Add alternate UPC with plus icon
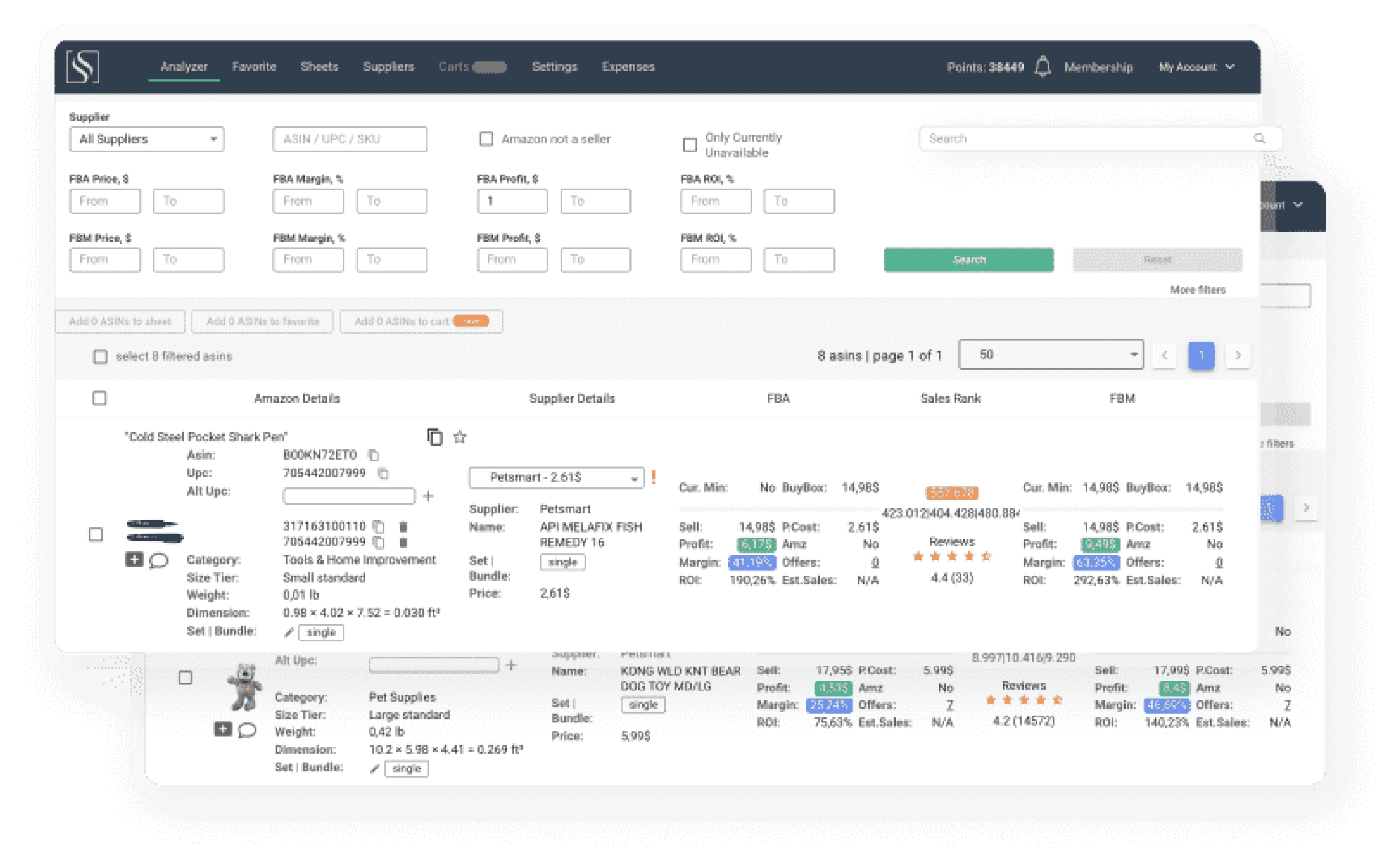Screen dimensions: 1400x864 click(428, 496)
